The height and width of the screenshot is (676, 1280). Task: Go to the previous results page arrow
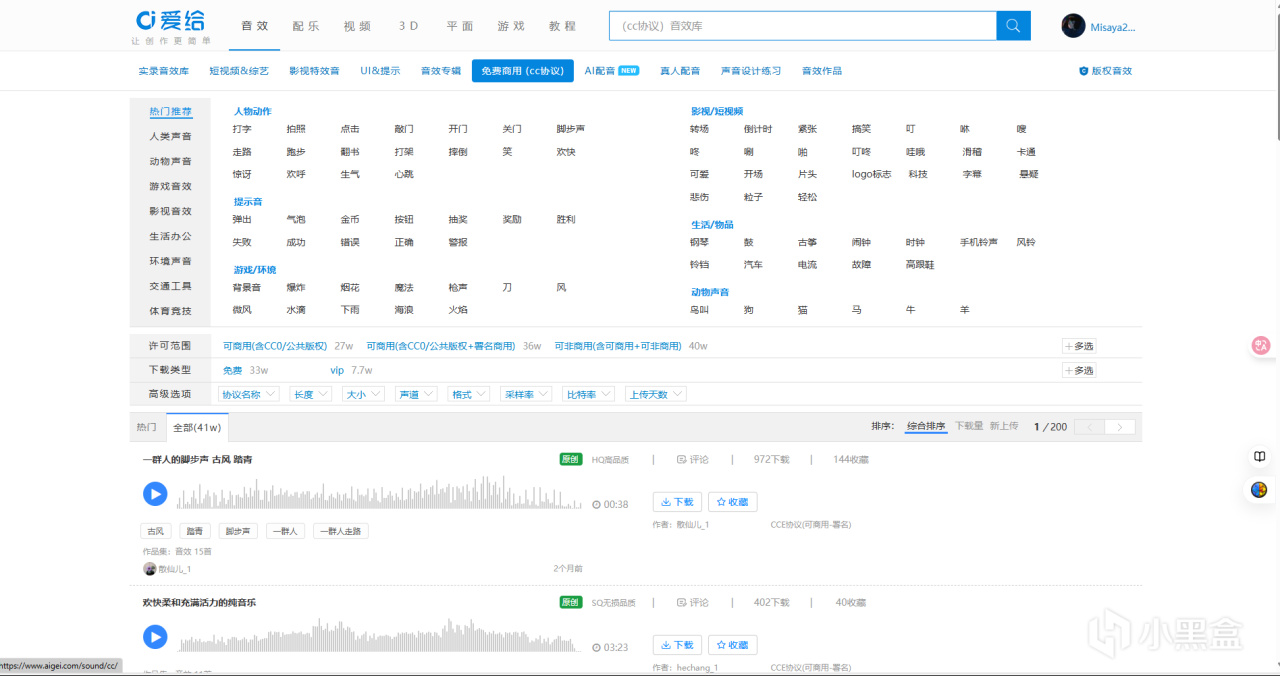pos(1090,427)
